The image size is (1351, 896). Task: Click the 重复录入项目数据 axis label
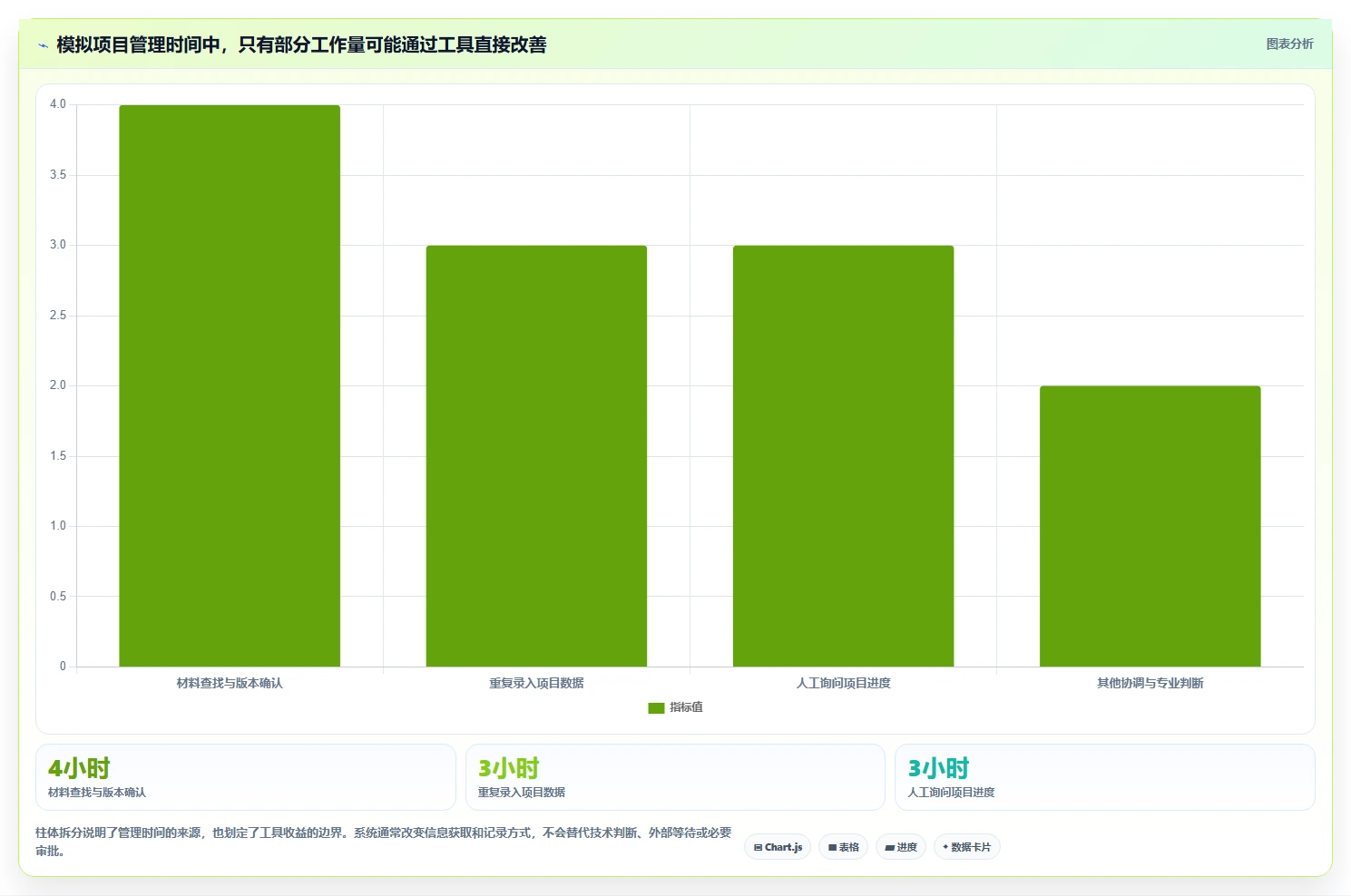536,683
